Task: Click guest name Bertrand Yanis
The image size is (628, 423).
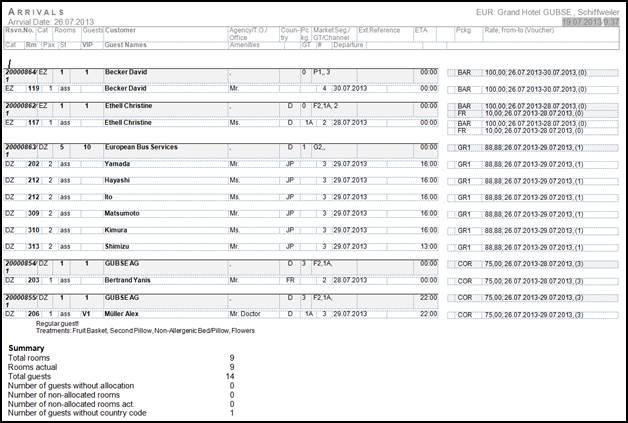Action: pos(127,280)
